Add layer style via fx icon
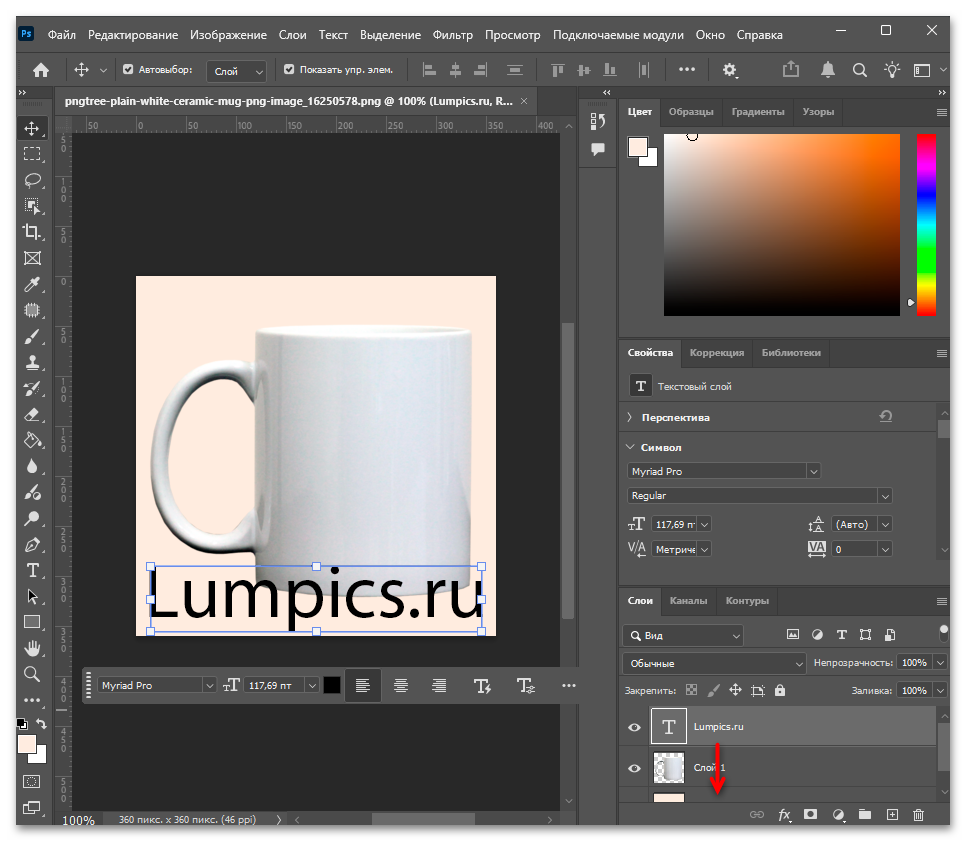 point(784,815)
